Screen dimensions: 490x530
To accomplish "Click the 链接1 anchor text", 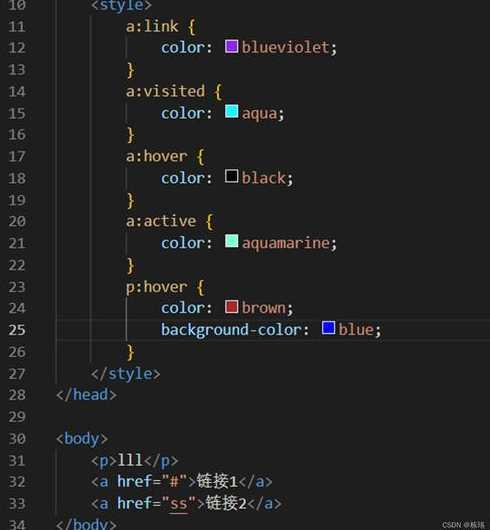I will pos(217,482).
